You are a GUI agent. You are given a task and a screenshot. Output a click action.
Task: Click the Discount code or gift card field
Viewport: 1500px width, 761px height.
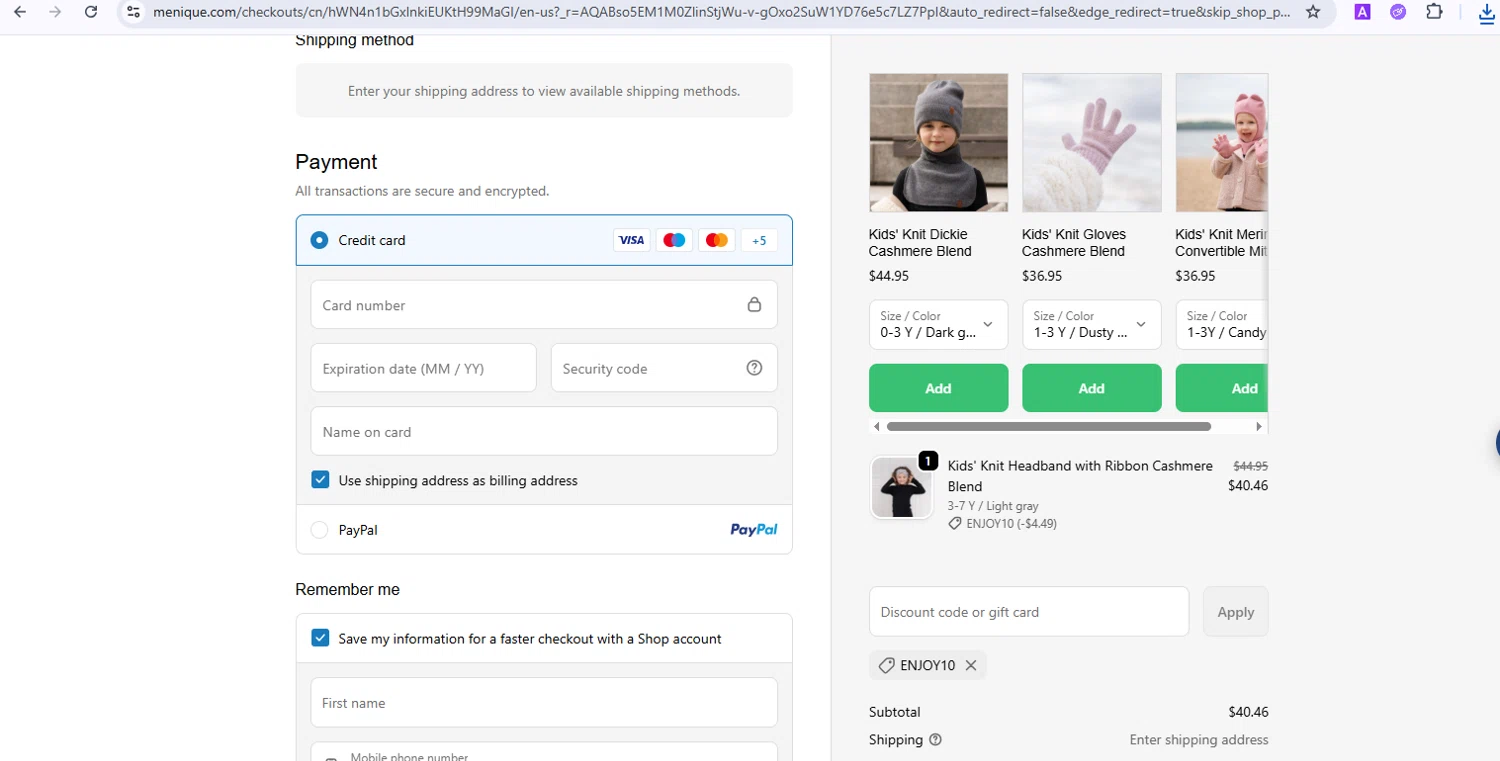click(x=1029, y=611)
